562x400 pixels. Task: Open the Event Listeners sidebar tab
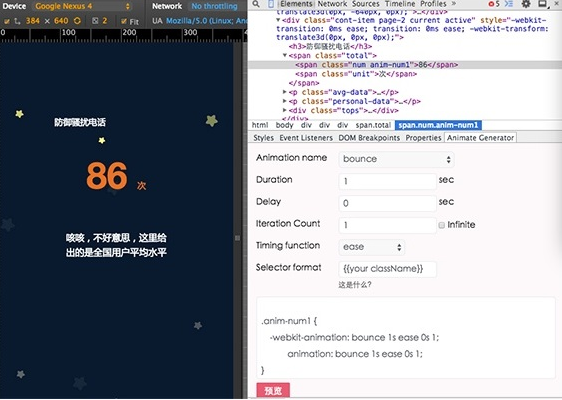(306, 138)
